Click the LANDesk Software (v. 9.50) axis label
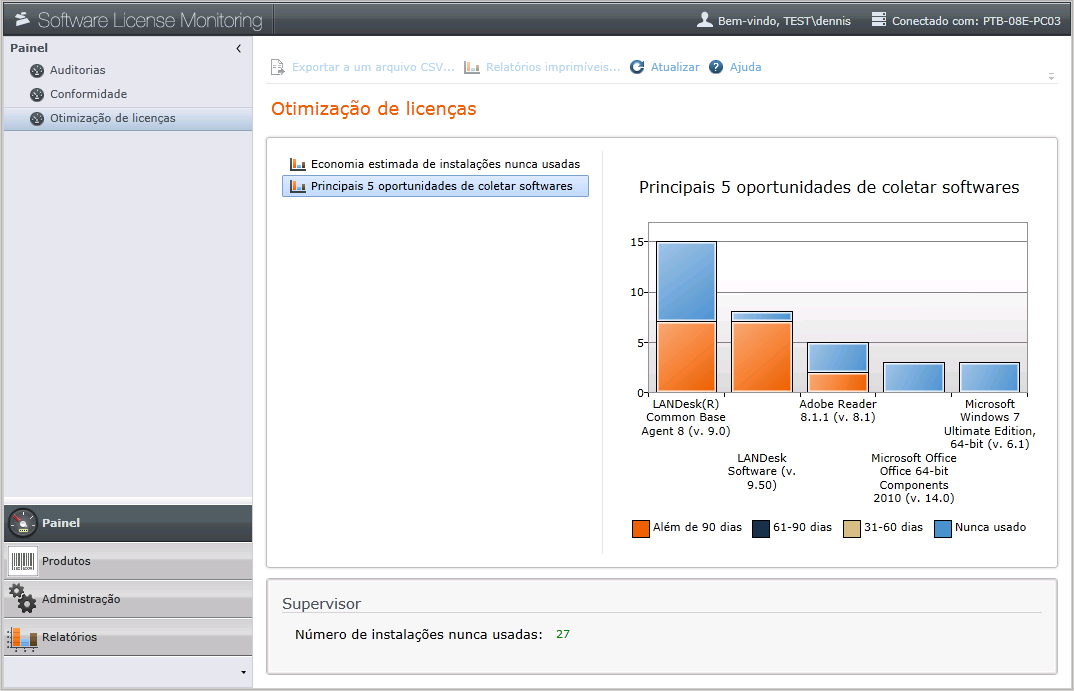The image size is (1074, 691). pyautogui.click(x=762, y=471)
